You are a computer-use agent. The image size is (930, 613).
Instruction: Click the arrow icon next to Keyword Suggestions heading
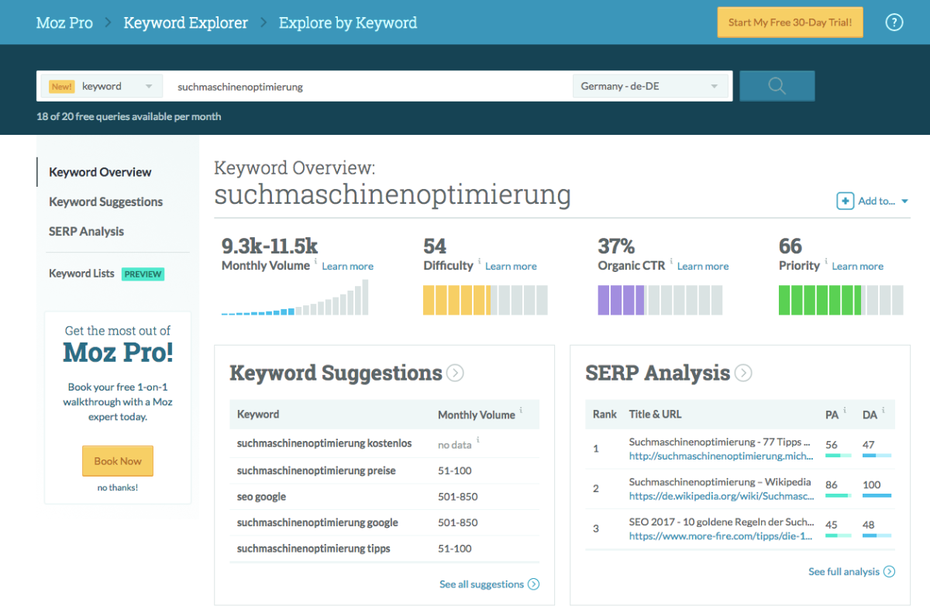(455, 373)
